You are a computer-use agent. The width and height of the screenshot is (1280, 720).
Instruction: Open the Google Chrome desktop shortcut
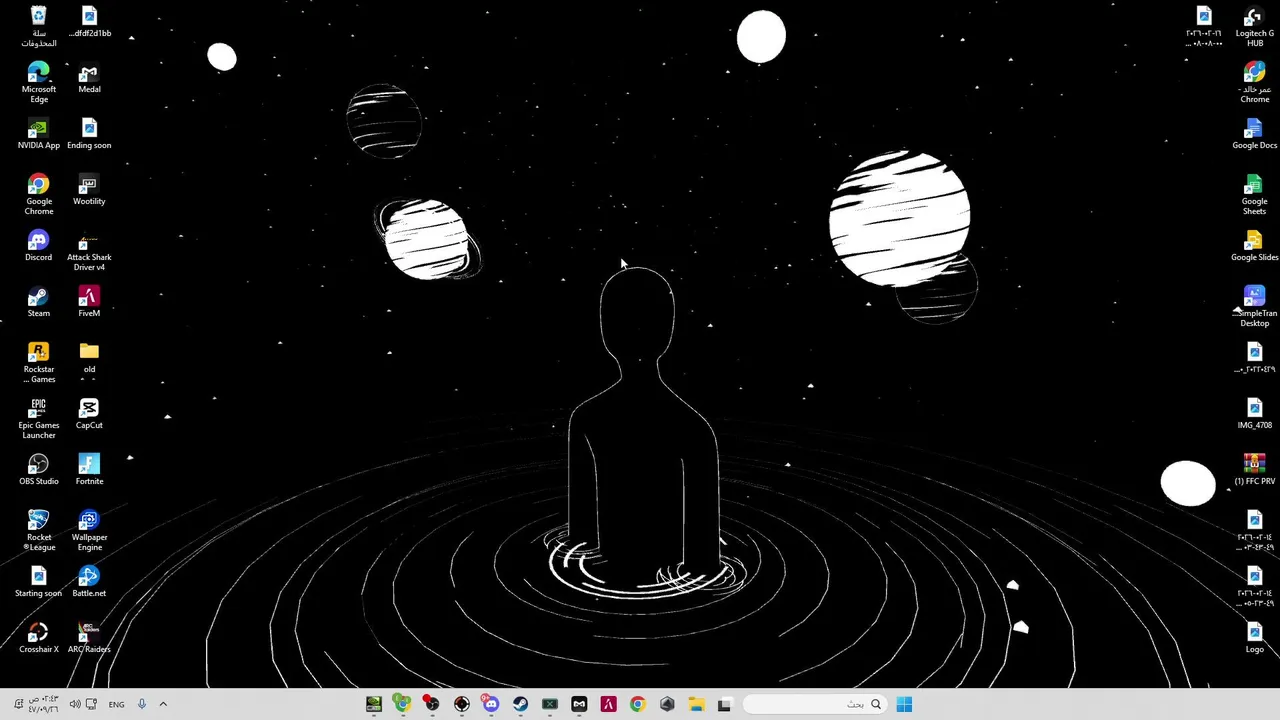click(x=38, y=194)
